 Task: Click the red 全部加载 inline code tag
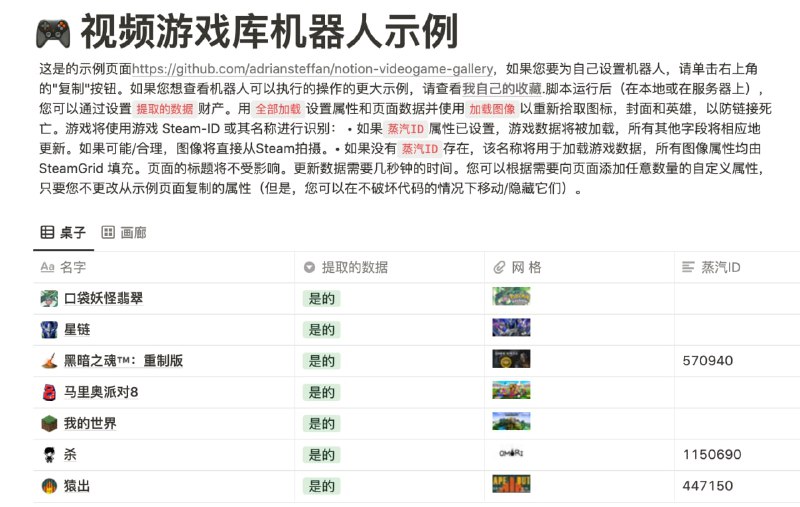click(278, 109)
